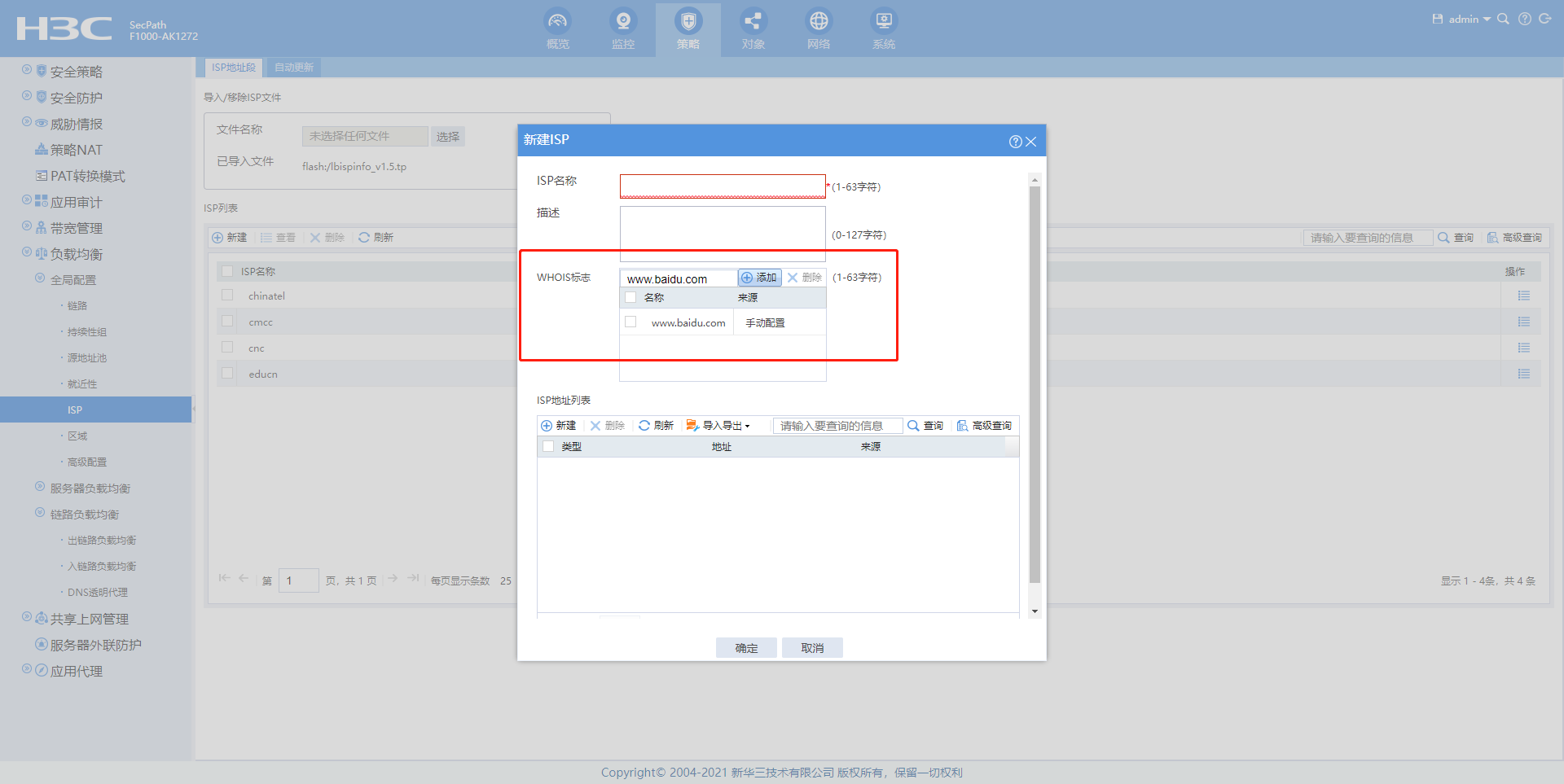Click the dialog vertical scrollbar thumb
The height and width of the screenshot is (784, 1564).
[1035, 384]
